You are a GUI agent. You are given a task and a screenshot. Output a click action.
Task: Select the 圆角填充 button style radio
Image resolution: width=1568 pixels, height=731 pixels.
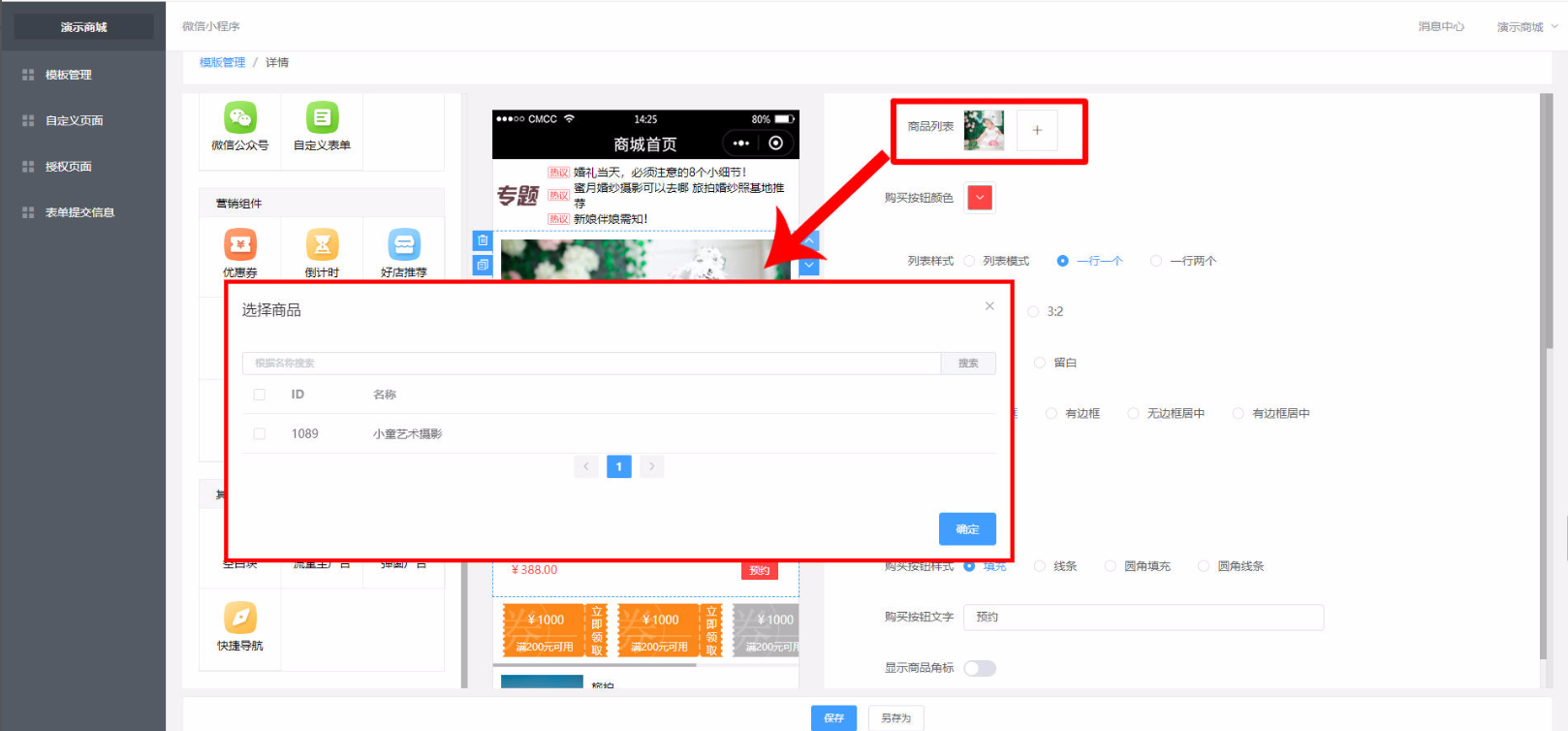click(1111, 566)
